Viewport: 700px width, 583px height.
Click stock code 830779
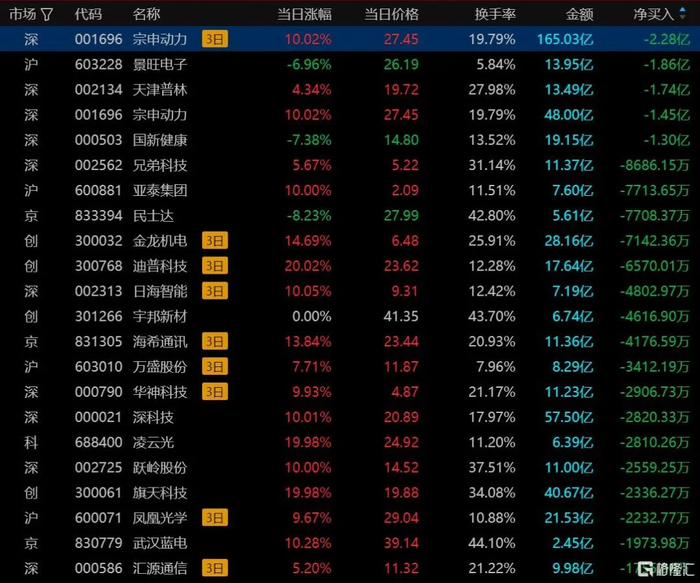click(x=98, y=543)
